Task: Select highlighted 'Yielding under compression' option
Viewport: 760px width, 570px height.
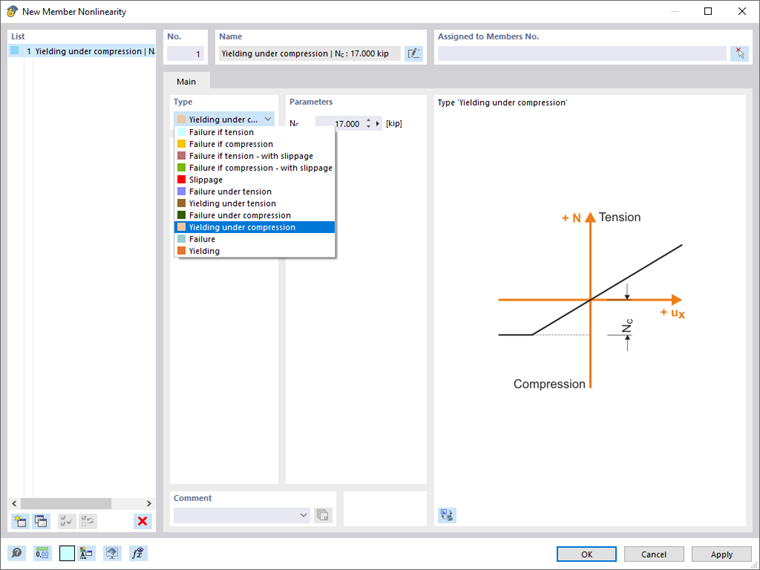Action: tap(254, 227)
